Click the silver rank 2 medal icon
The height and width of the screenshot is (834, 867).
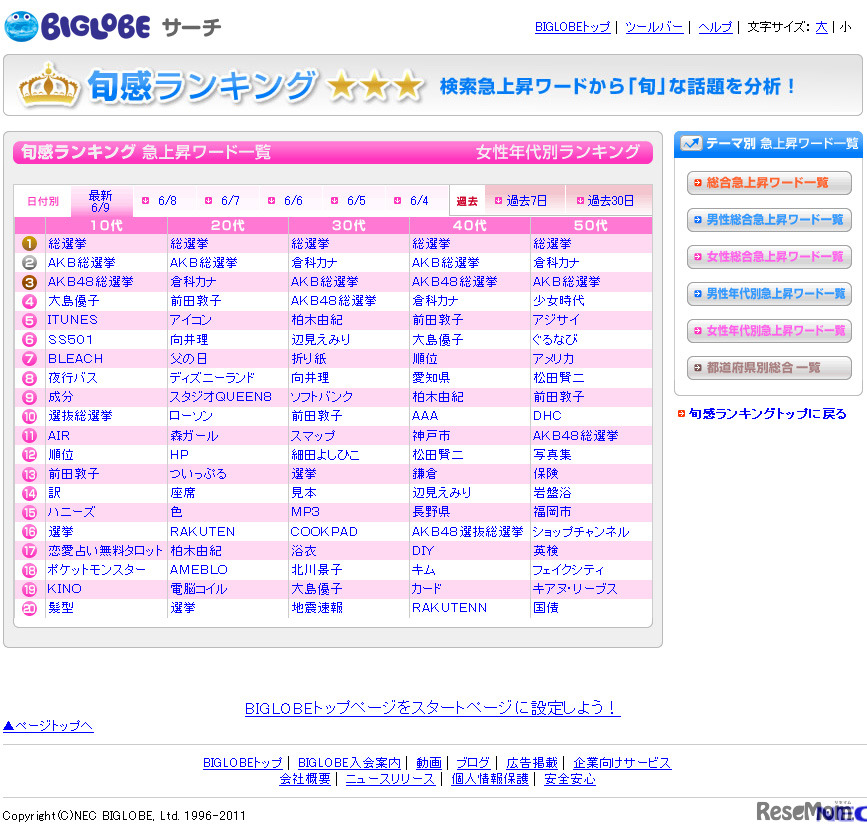tap(30, 262)
